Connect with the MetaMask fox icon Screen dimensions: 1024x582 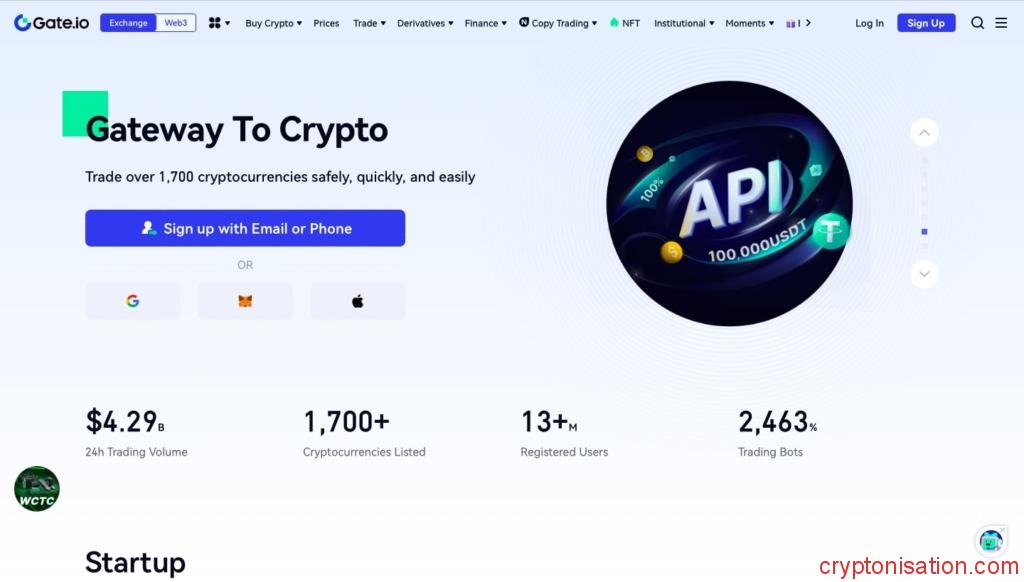[245, 301]
